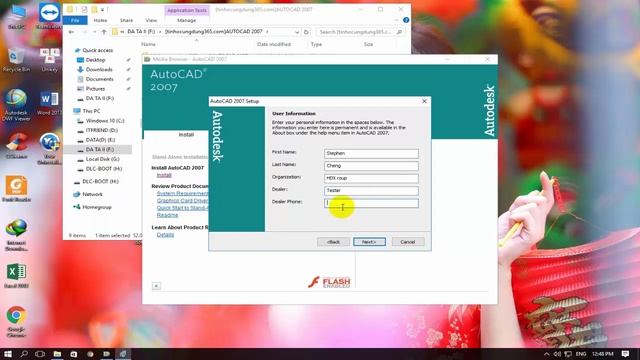640x360 pixels.
Task: Open the Readme link
Action: pyautogui.click(x=167, y=215)
